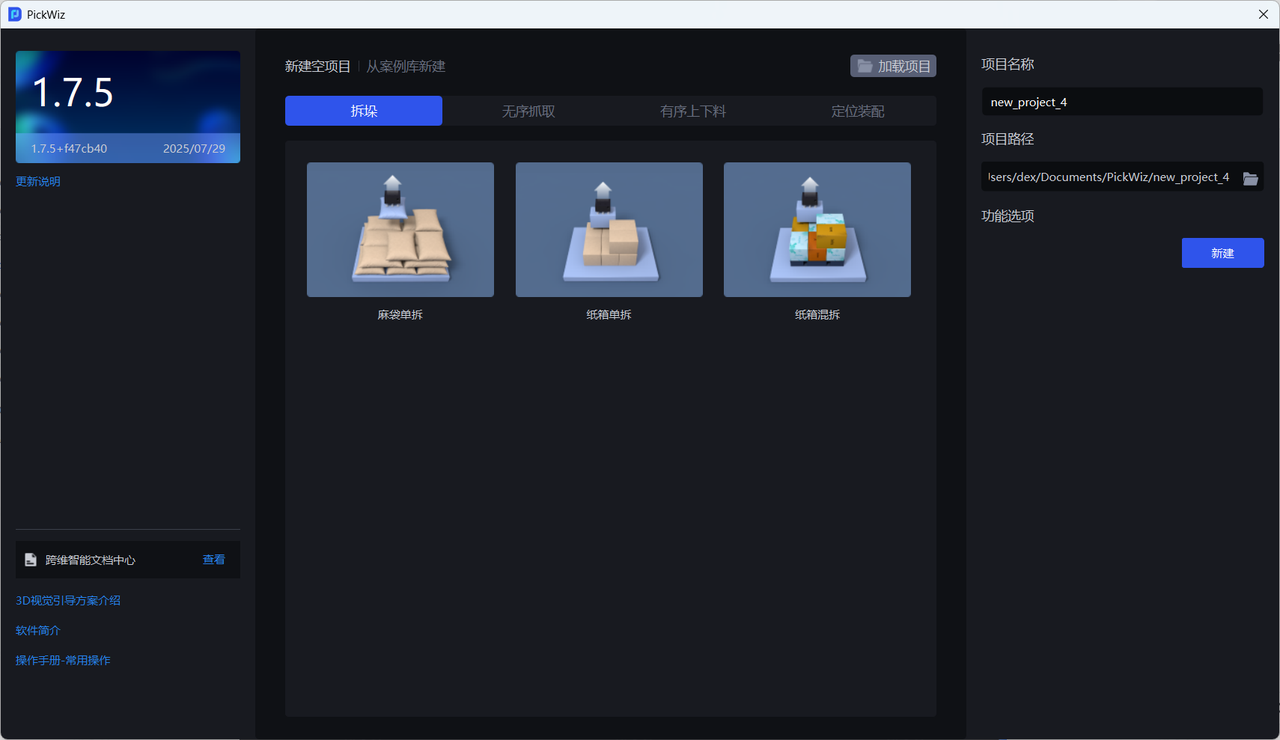Open the 3D视觉引导方案介绍 link
Viewport: 1280px width, 740px height.
(x=68, y=601)
